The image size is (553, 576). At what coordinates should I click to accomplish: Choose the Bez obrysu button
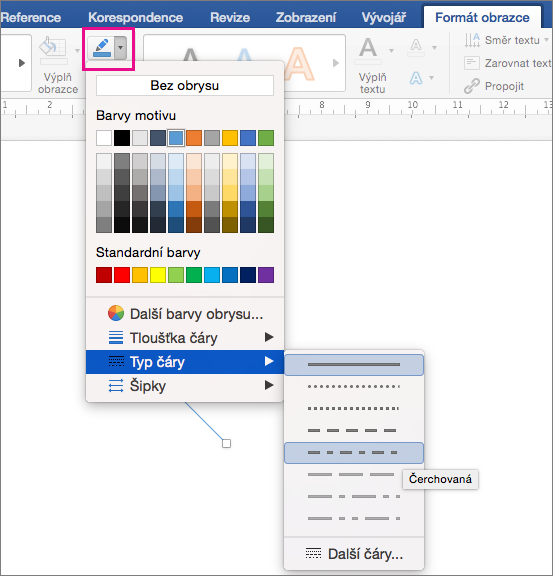(185, 86)
